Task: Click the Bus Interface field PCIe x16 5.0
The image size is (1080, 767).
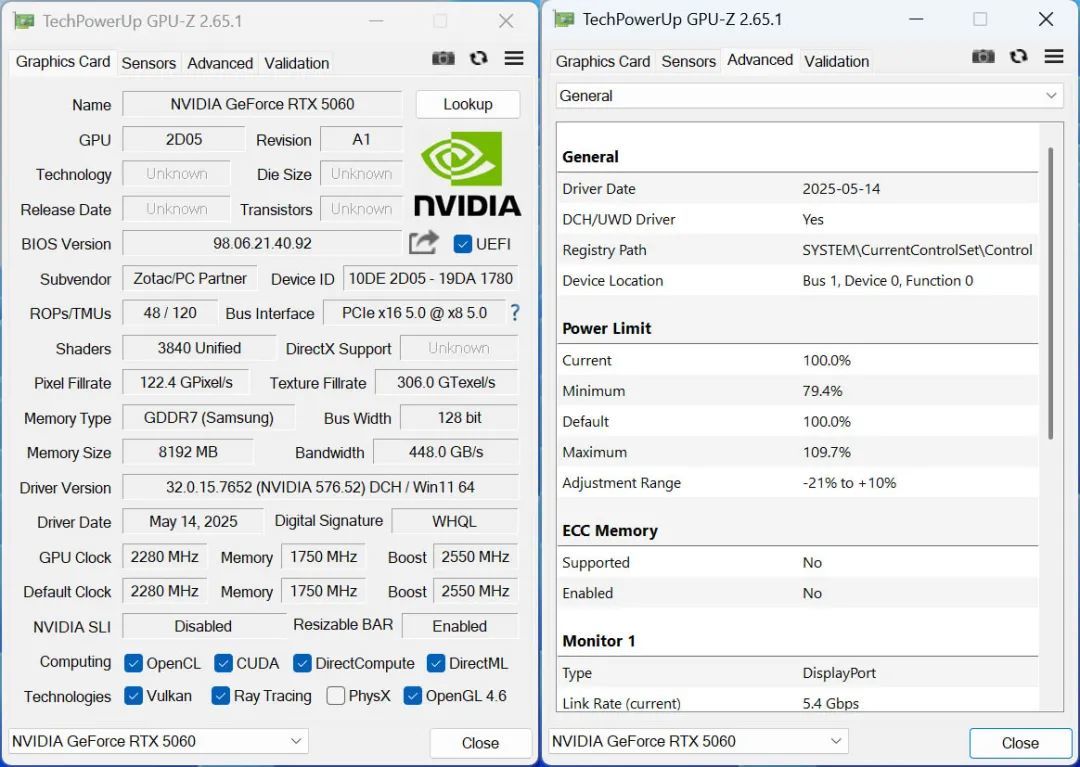Action: (x=415, y=313)
